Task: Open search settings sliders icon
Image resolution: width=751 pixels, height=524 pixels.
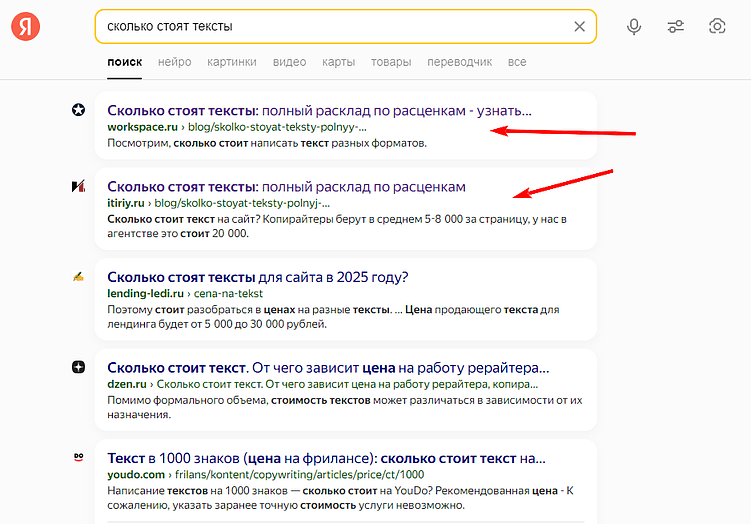Action: [x=675, y=26]
